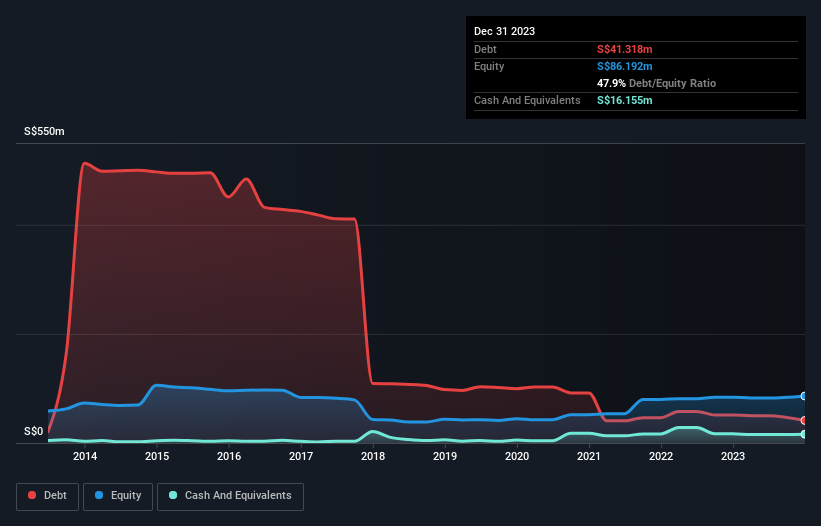Click the Debt row label in tooltip

485,49
